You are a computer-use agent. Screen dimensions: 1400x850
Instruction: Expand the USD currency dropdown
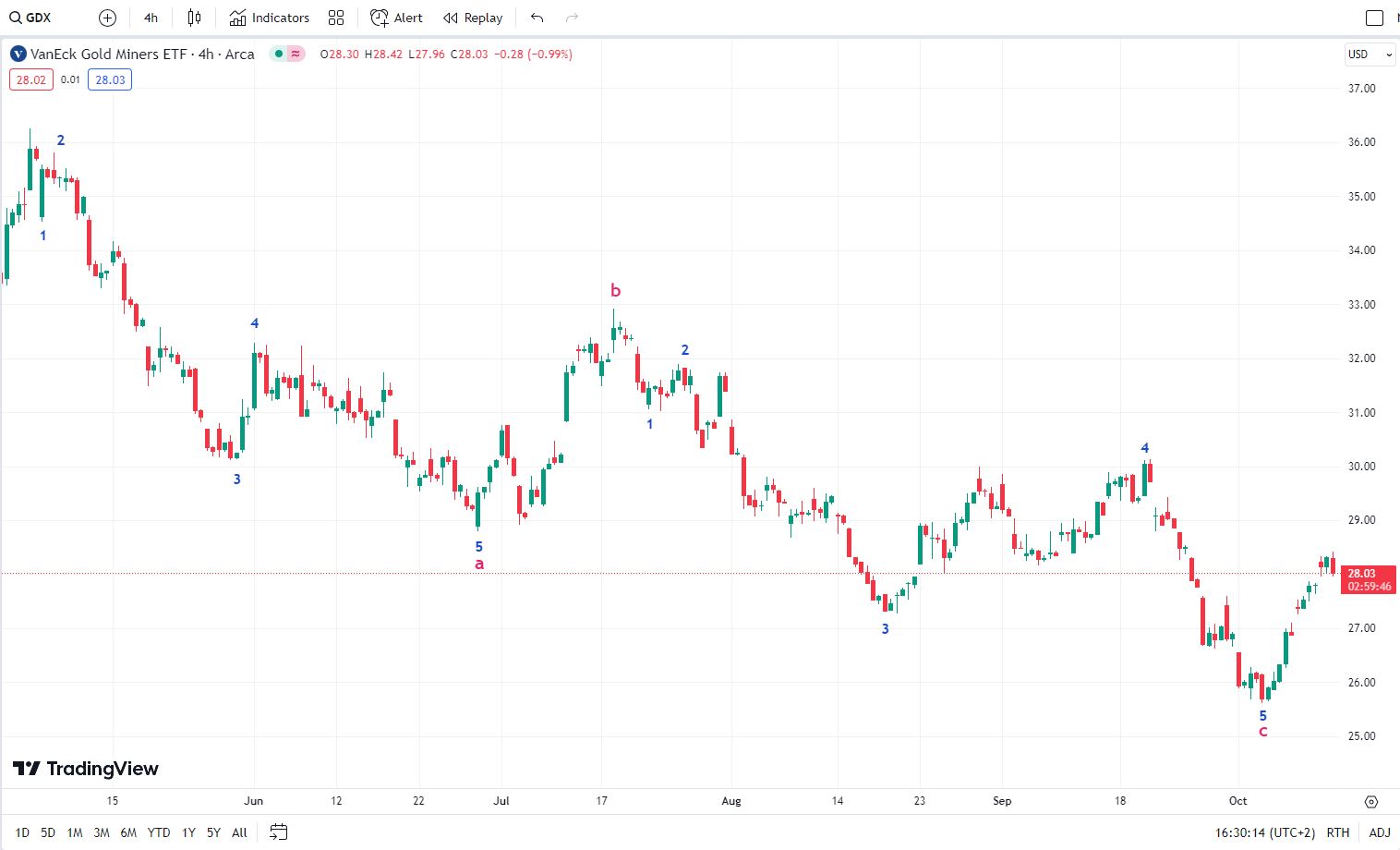click(x=1370, y=54)
